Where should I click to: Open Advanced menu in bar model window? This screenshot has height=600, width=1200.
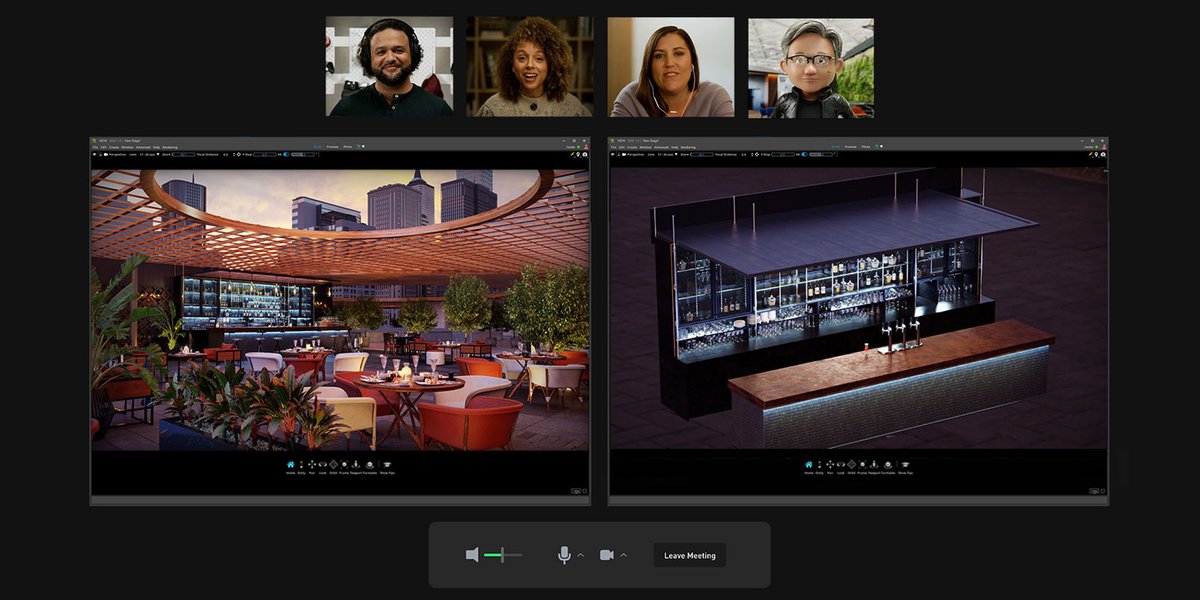pos(661,147)
